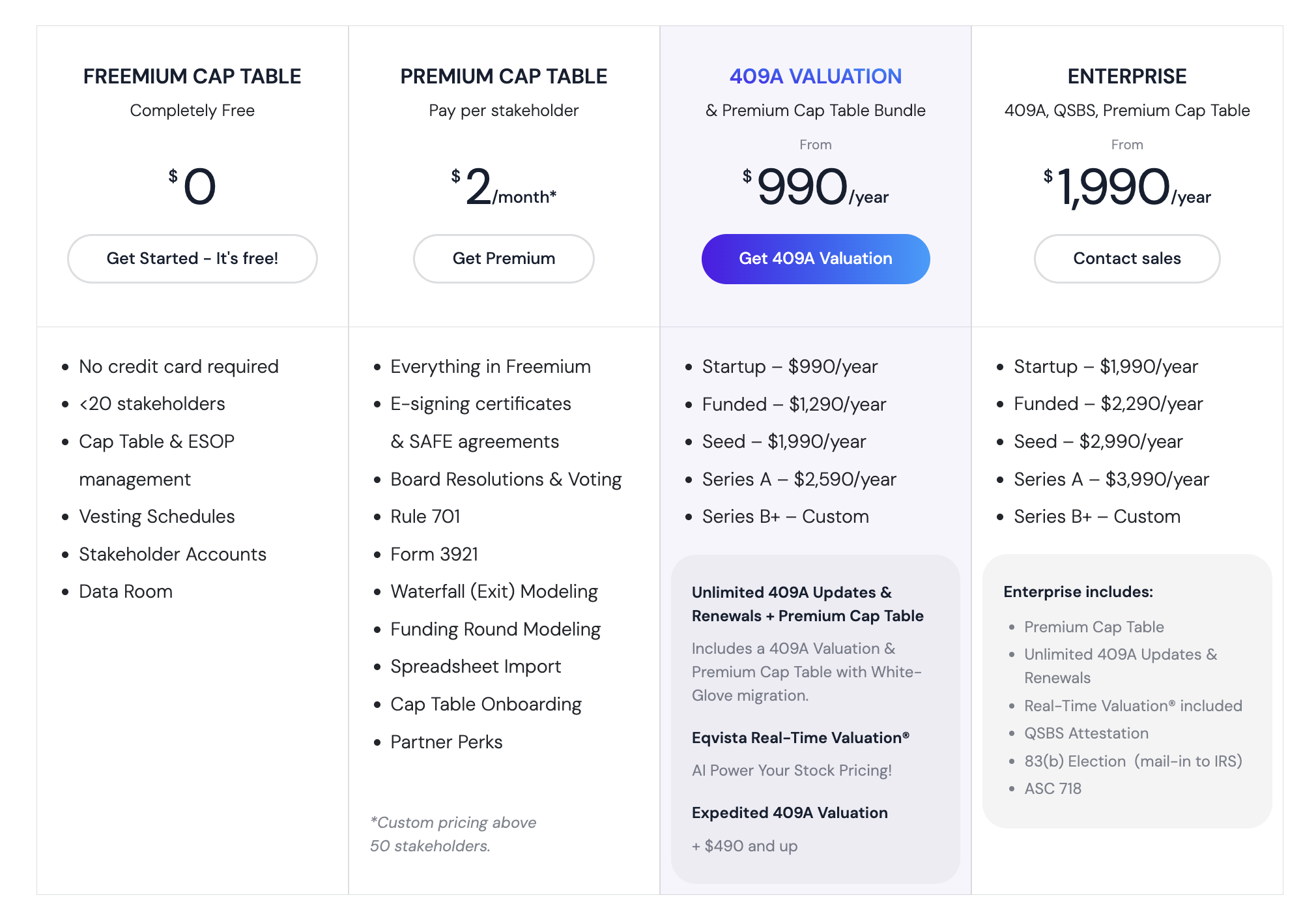1316x923 pixels.
Task: Click the Premium Cap Table plan title
Action: pyautogui.click(x=504, y=76)
